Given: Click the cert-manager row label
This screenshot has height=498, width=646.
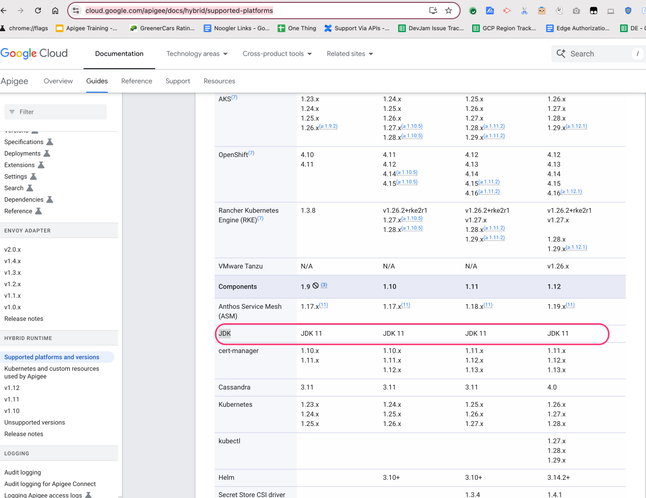Looking at the screenshot, I should 239,351.
